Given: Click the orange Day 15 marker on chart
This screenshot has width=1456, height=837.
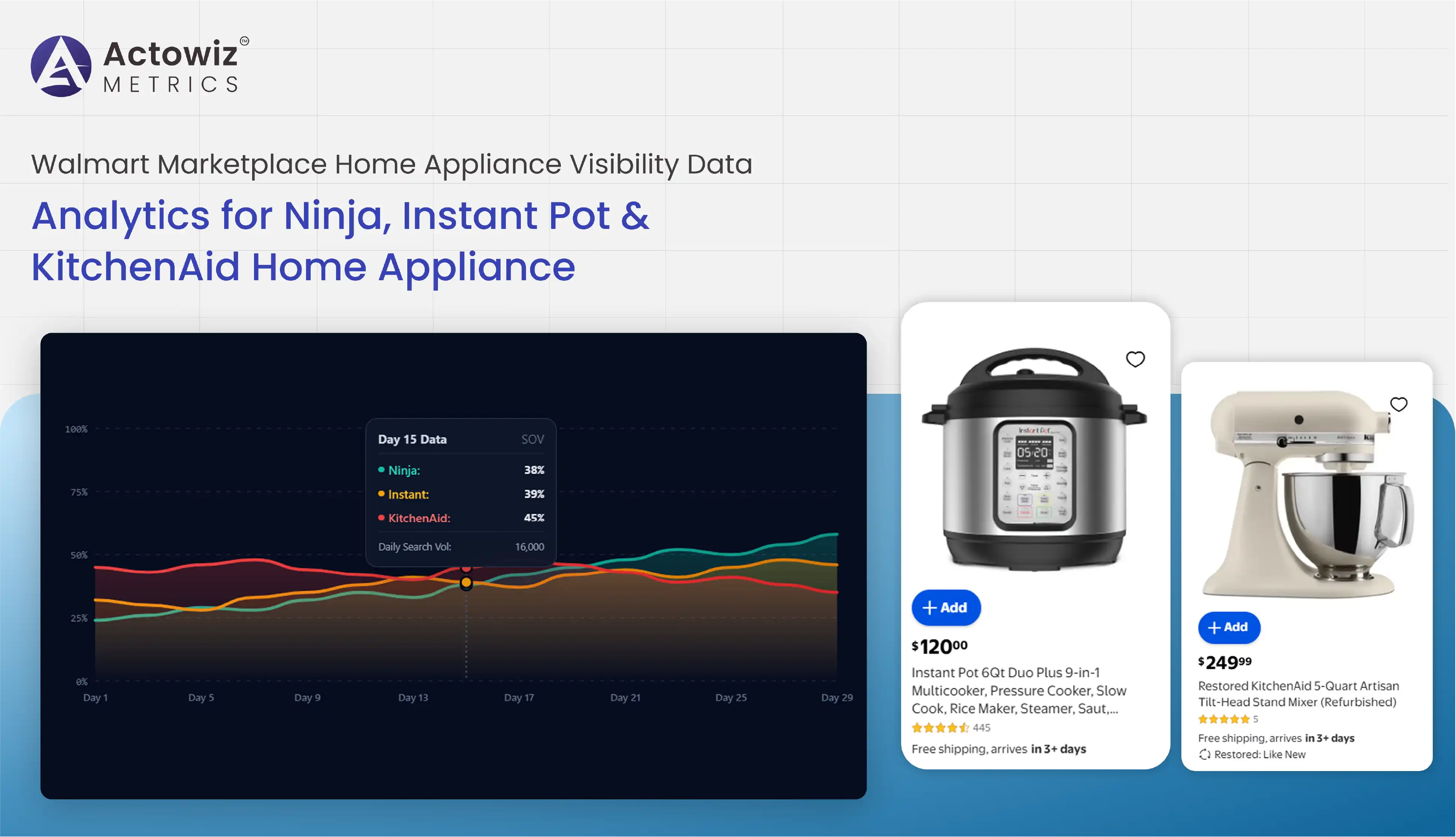Looking at the screenshot, I should tap(466, 583).
